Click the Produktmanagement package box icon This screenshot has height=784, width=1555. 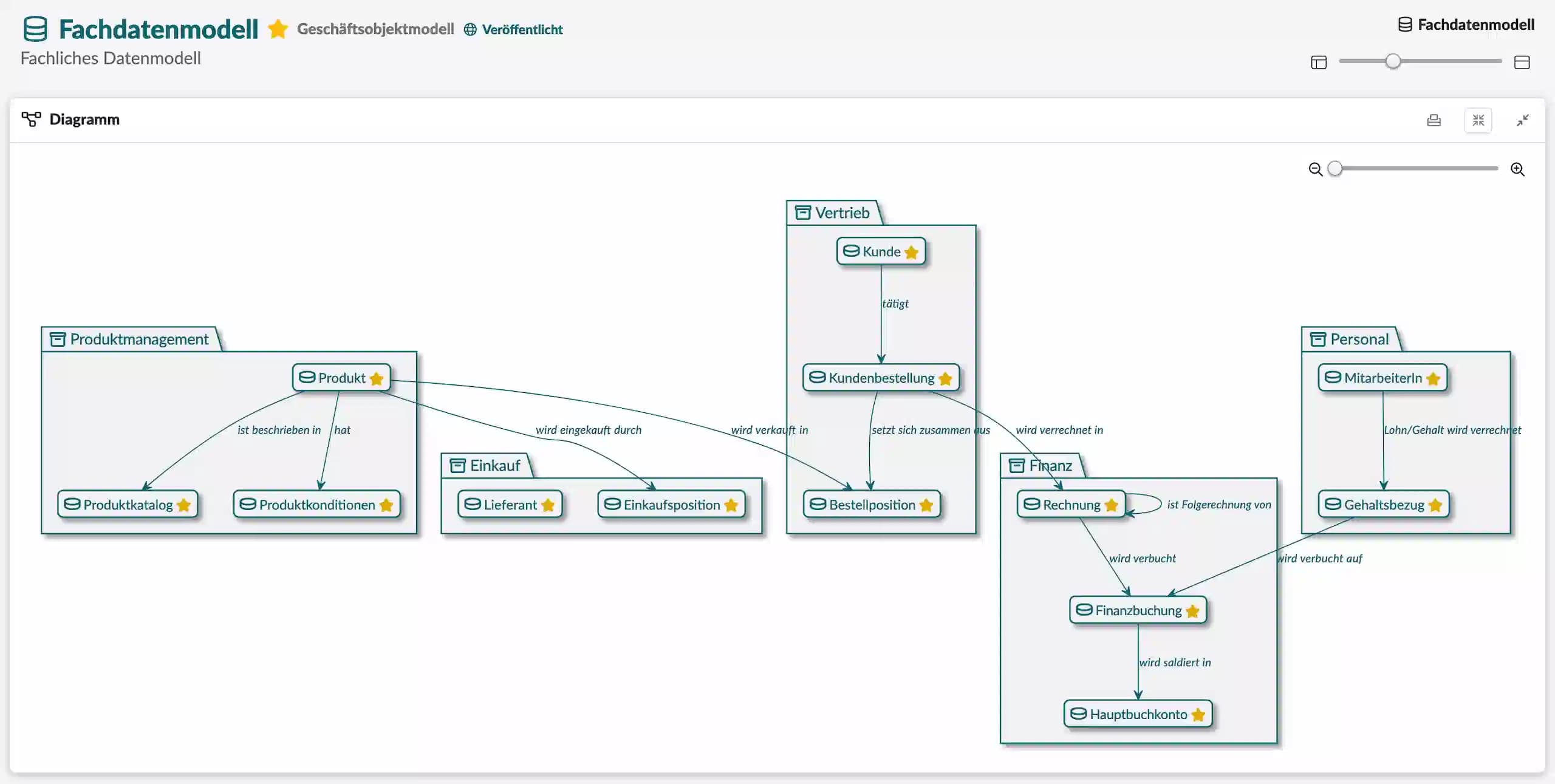(x=57, y=339)
